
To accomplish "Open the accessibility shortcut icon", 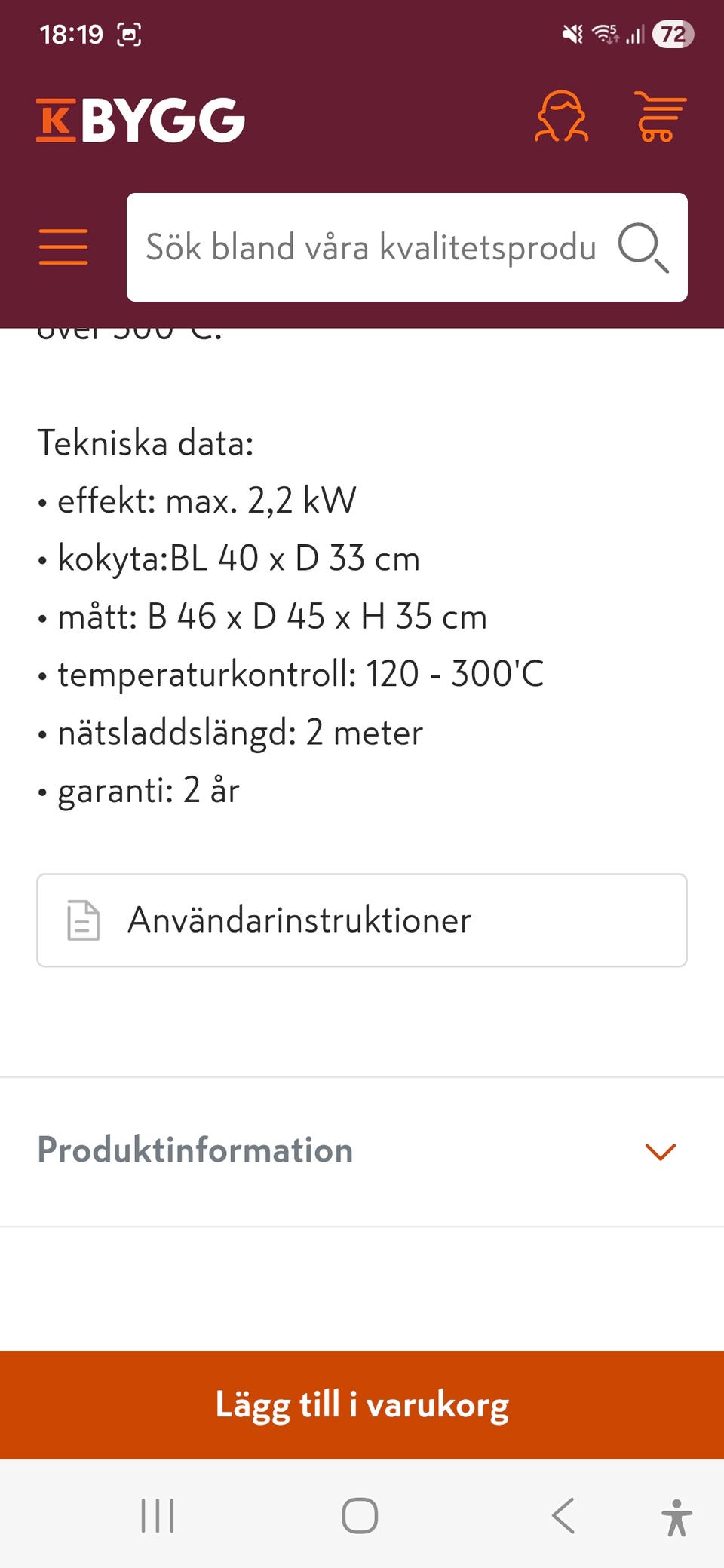I will click(676, 1517).
